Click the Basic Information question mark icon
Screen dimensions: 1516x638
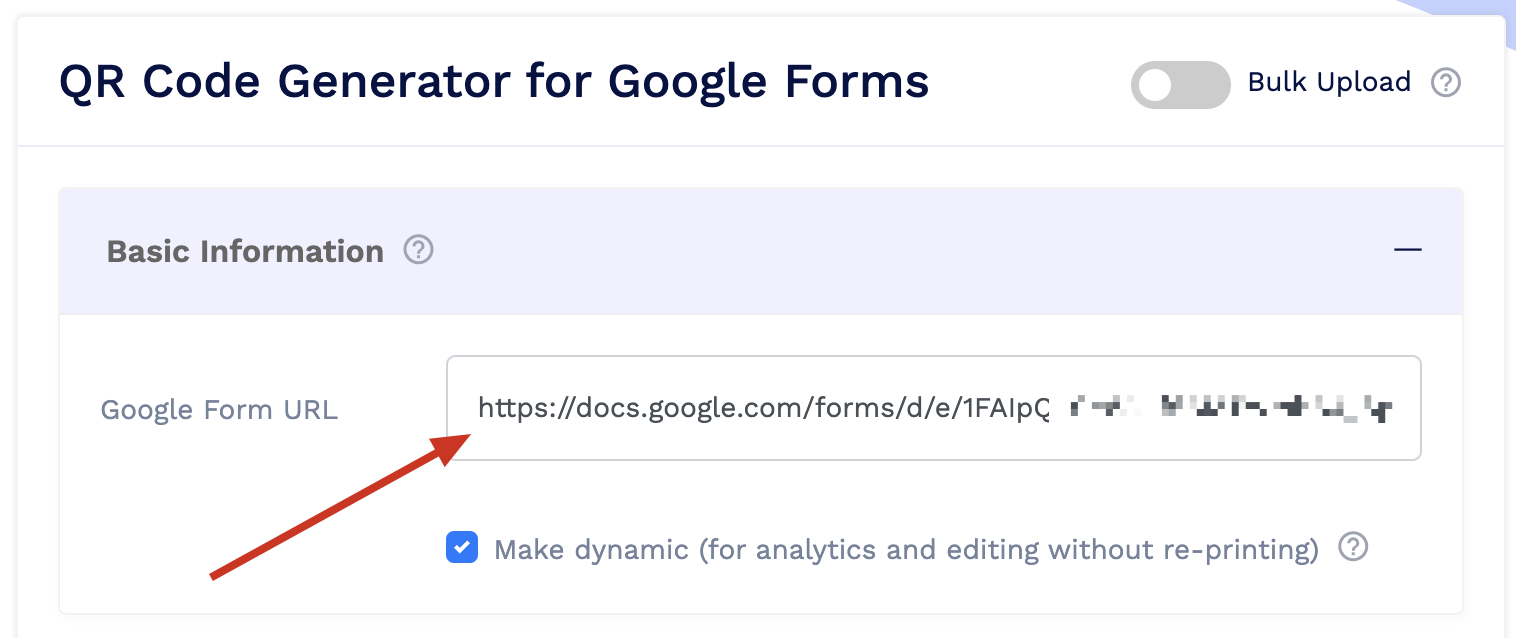418,250
